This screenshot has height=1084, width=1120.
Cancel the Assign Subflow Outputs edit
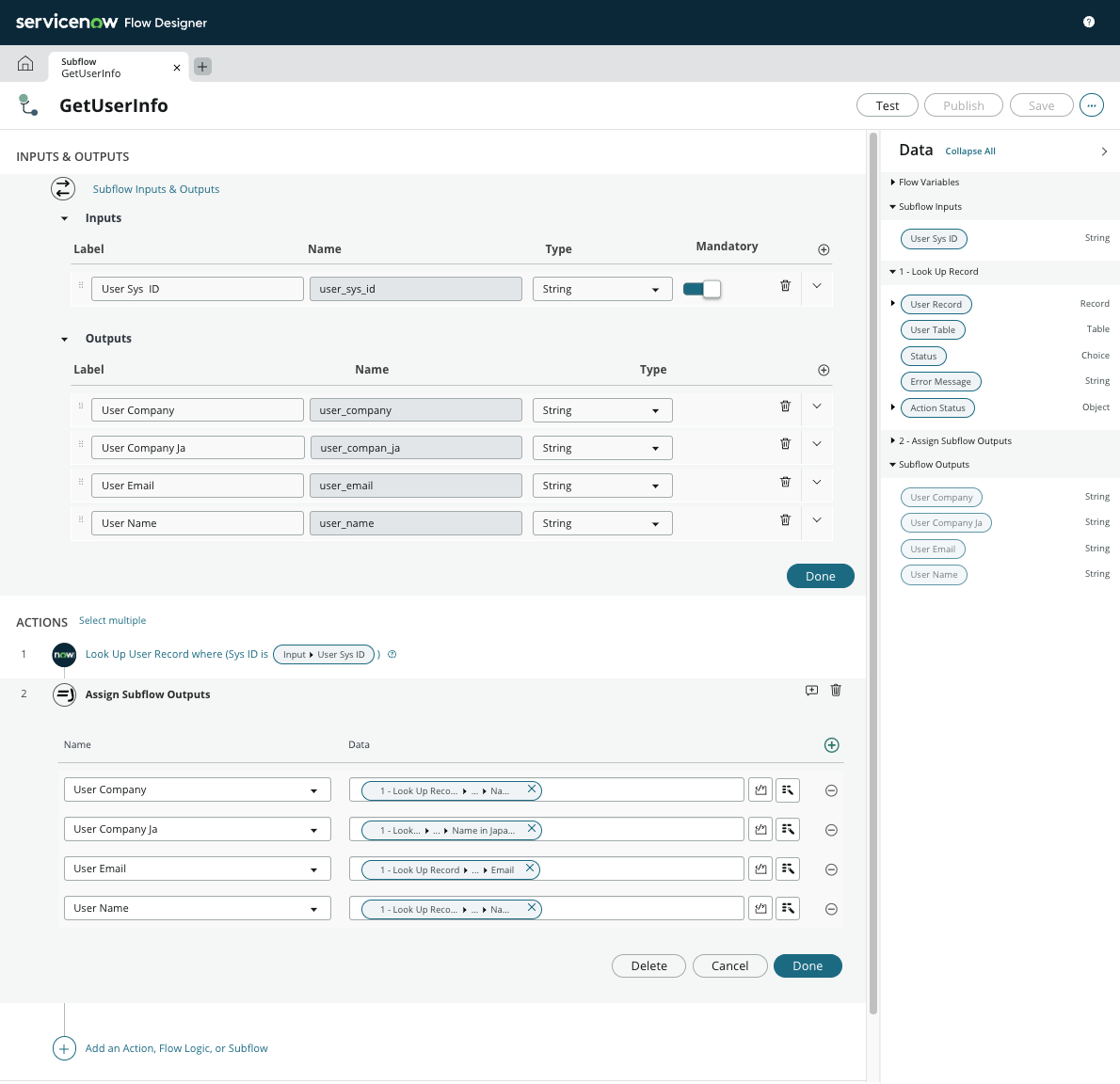coord(729,965)
